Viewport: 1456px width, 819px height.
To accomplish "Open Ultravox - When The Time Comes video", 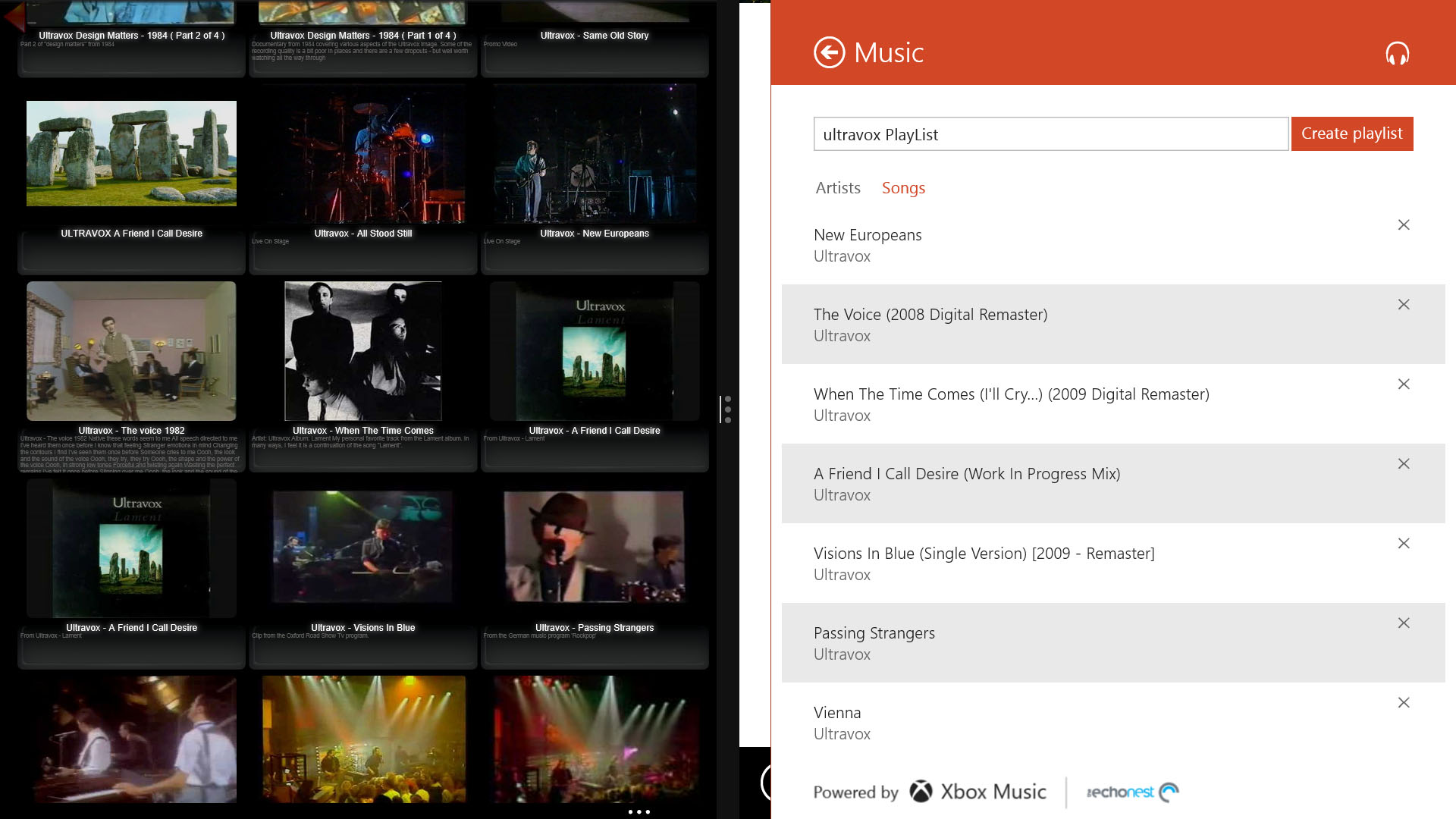I will 363,351.
